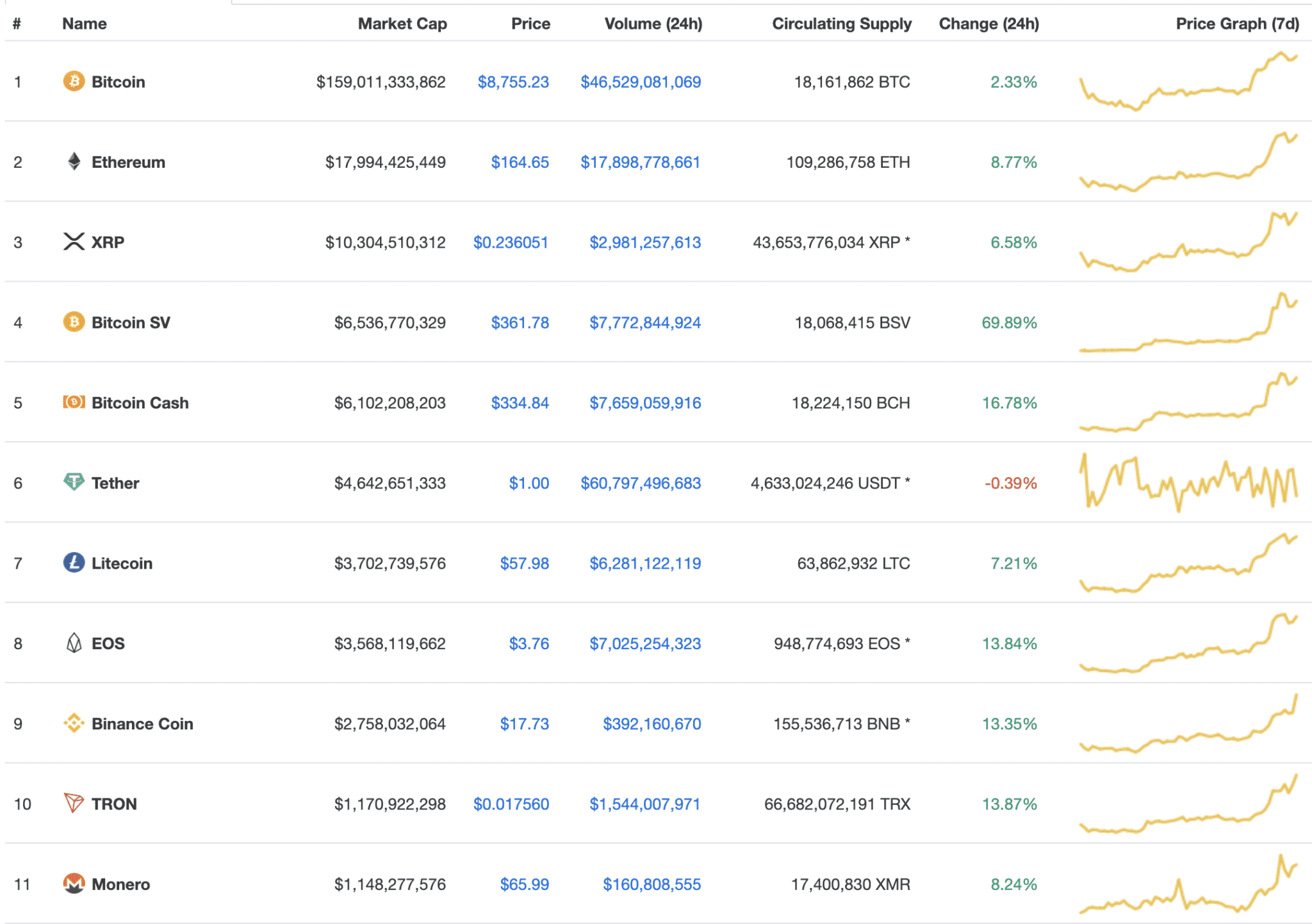Select TRON supply 66,682,072,191 TRX
This screenshot has width=1312, height=924.
click(837, 804)
